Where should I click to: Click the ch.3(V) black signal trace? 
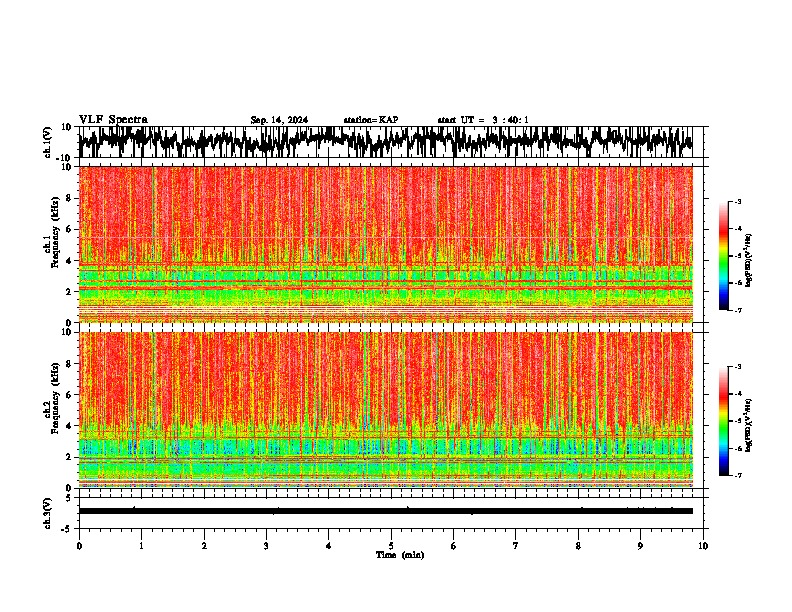click(x=386, y=511)
